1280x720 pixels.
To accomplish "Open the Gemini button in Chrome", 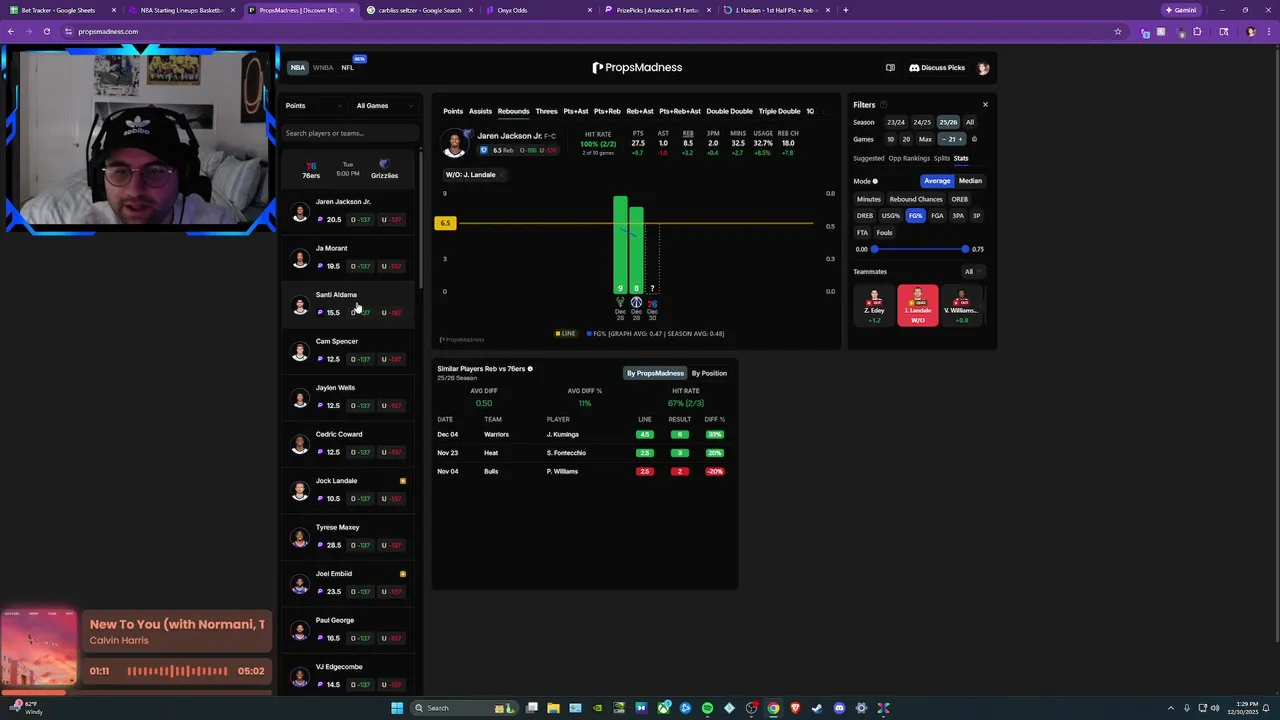I will [1181, 10].
